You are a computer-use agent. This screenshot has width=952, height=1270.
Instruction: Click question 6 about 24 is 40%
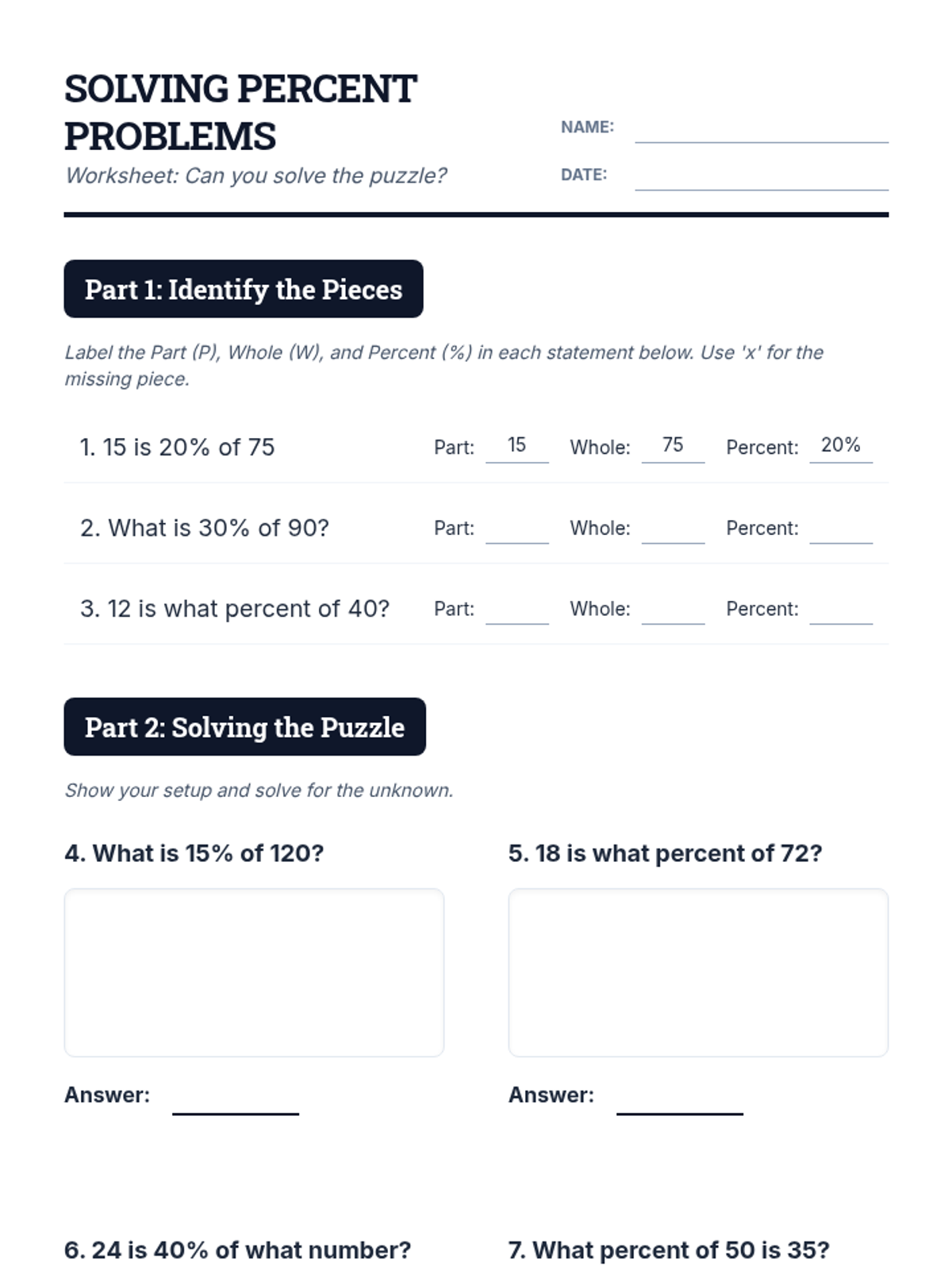237,1250
